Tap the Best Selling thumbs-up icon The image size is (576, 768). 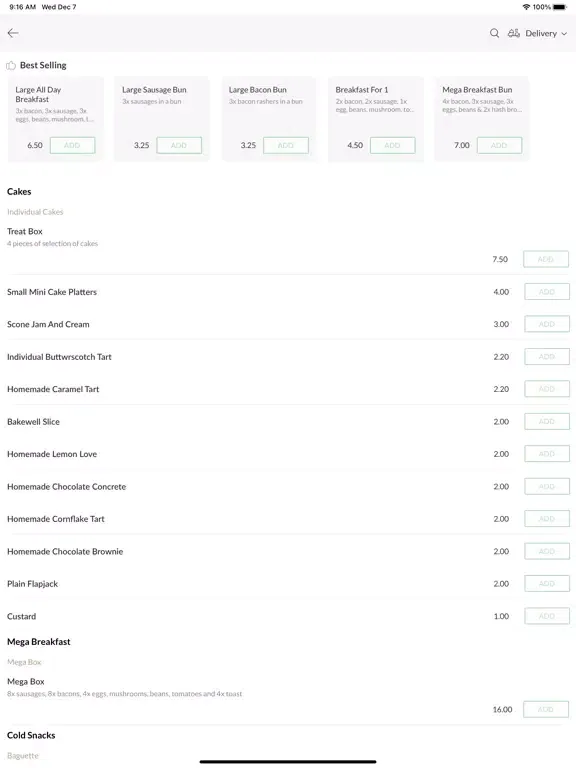point(11,65)
